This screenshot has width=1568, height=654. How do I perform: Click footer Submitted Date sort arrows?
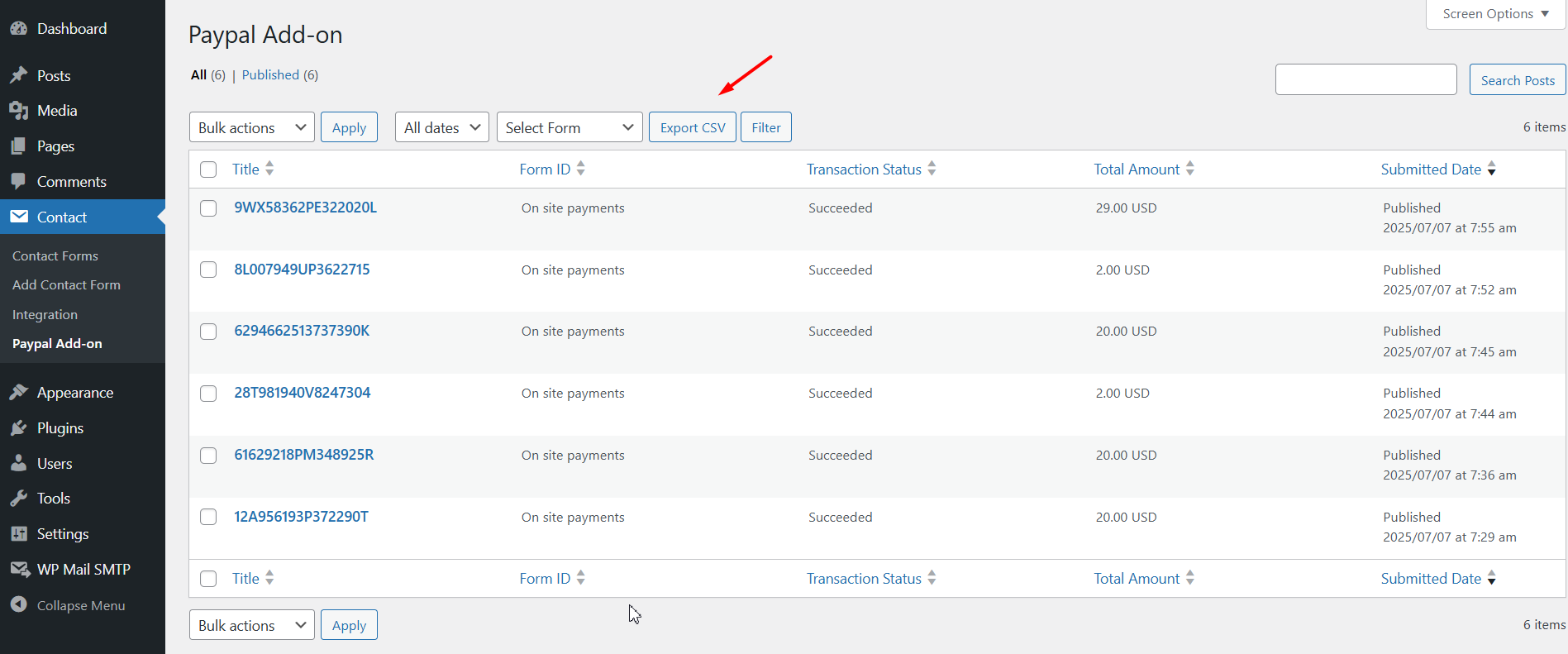1492,578
